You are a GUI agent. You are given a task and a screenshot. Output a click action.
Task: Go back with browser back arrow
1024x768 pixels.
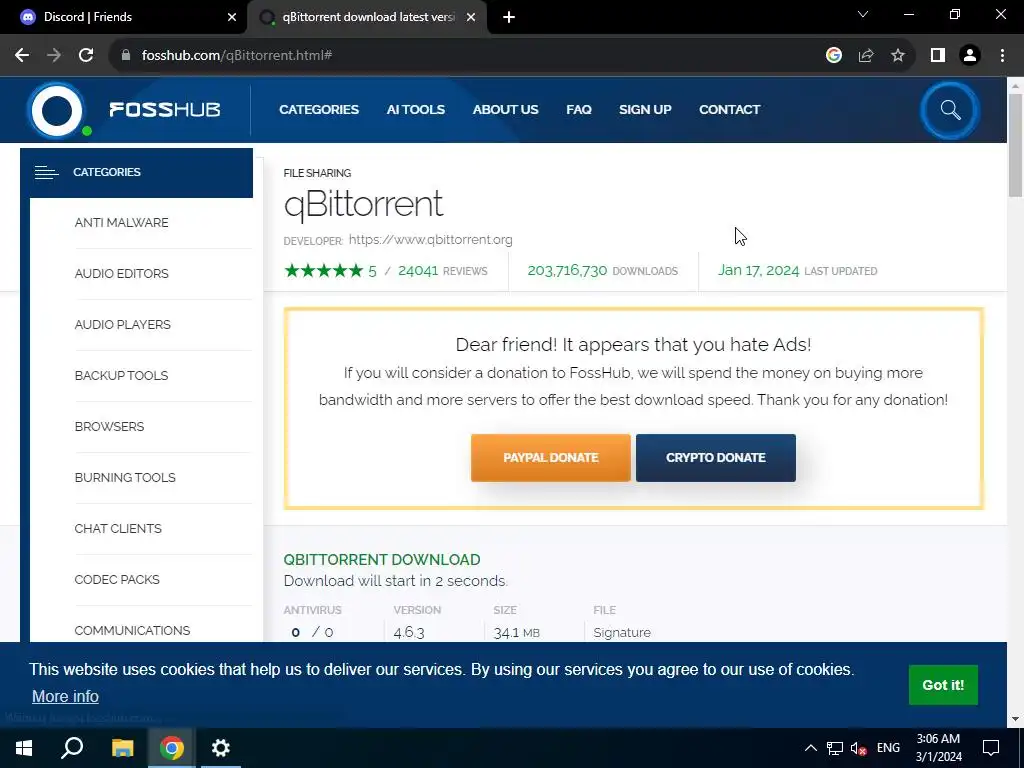click(x=22, y=56)
